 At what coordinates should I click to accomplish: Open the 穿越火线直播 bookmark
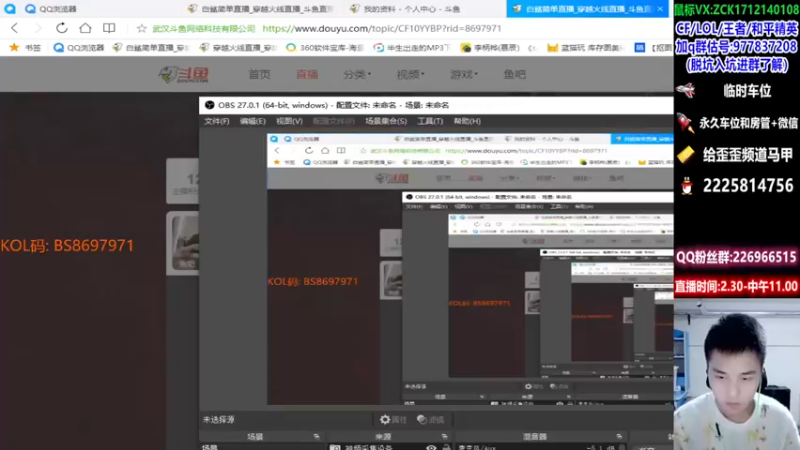coord(238,47)
